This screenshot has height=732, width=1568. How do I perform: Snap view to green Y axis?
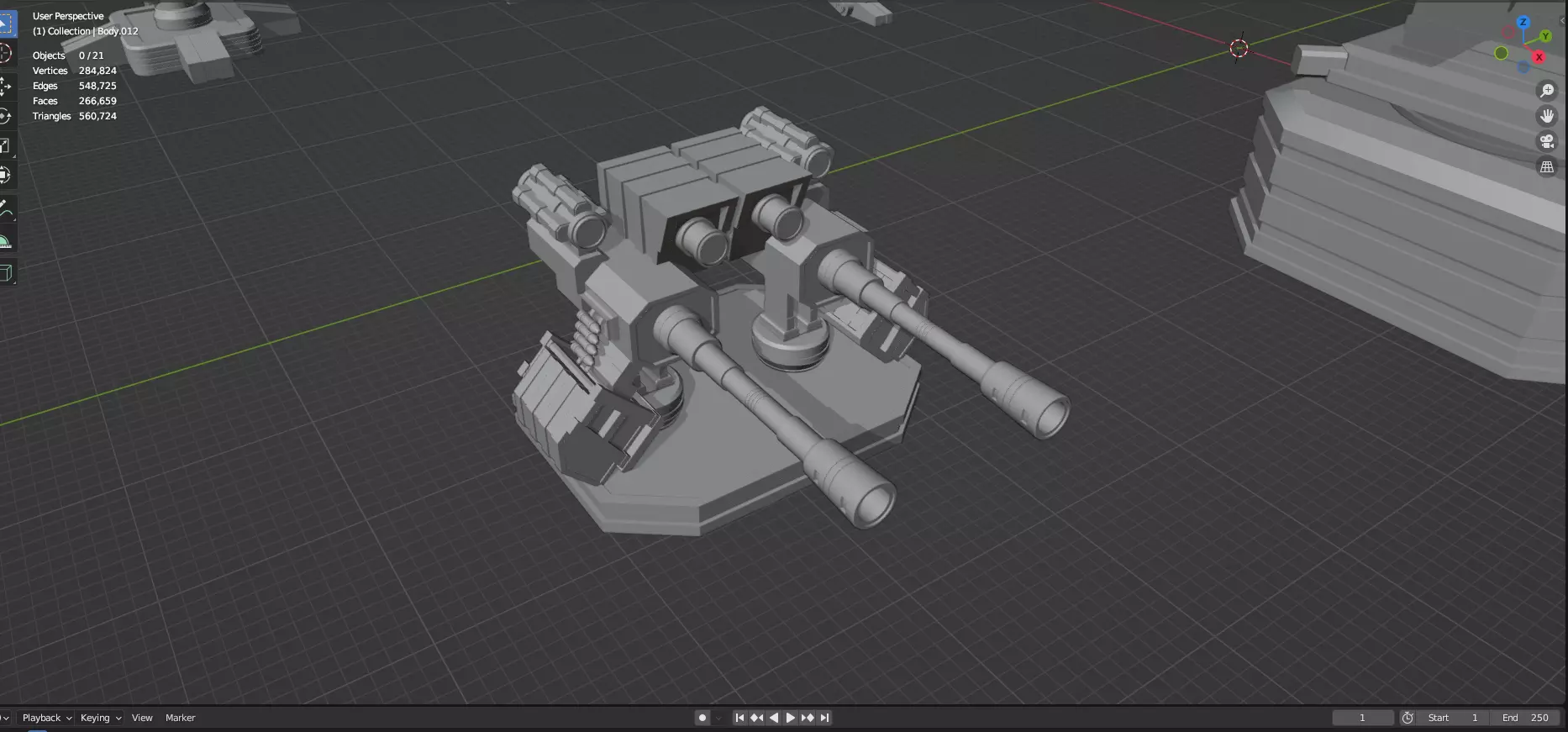[x=1545, y=36]
